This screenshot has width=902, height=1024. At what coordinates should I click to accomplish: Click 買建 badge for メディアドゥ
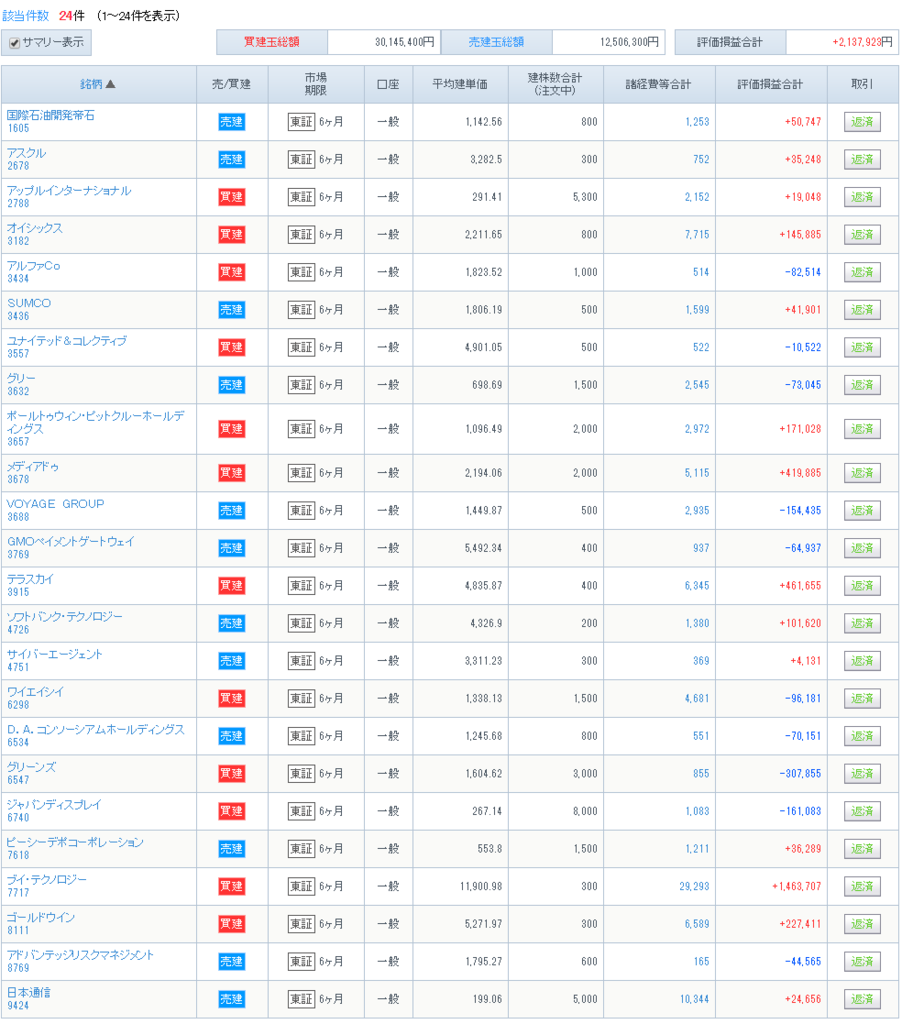[232, 473]
